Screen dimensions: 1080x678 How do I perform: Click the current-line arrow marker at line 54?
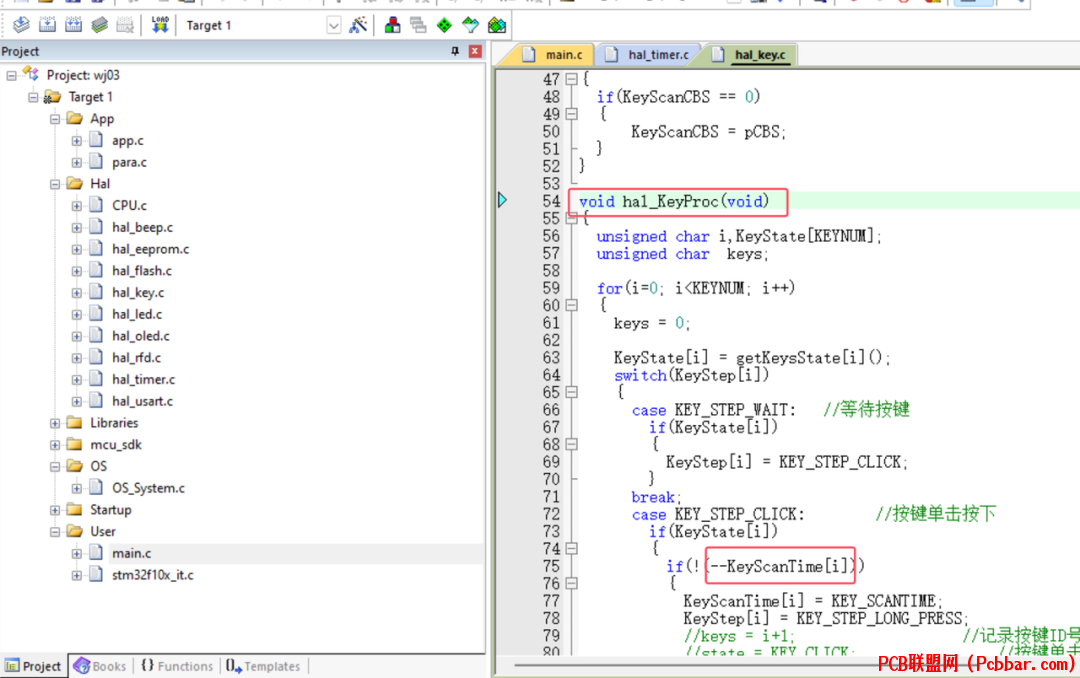[502, 200]
